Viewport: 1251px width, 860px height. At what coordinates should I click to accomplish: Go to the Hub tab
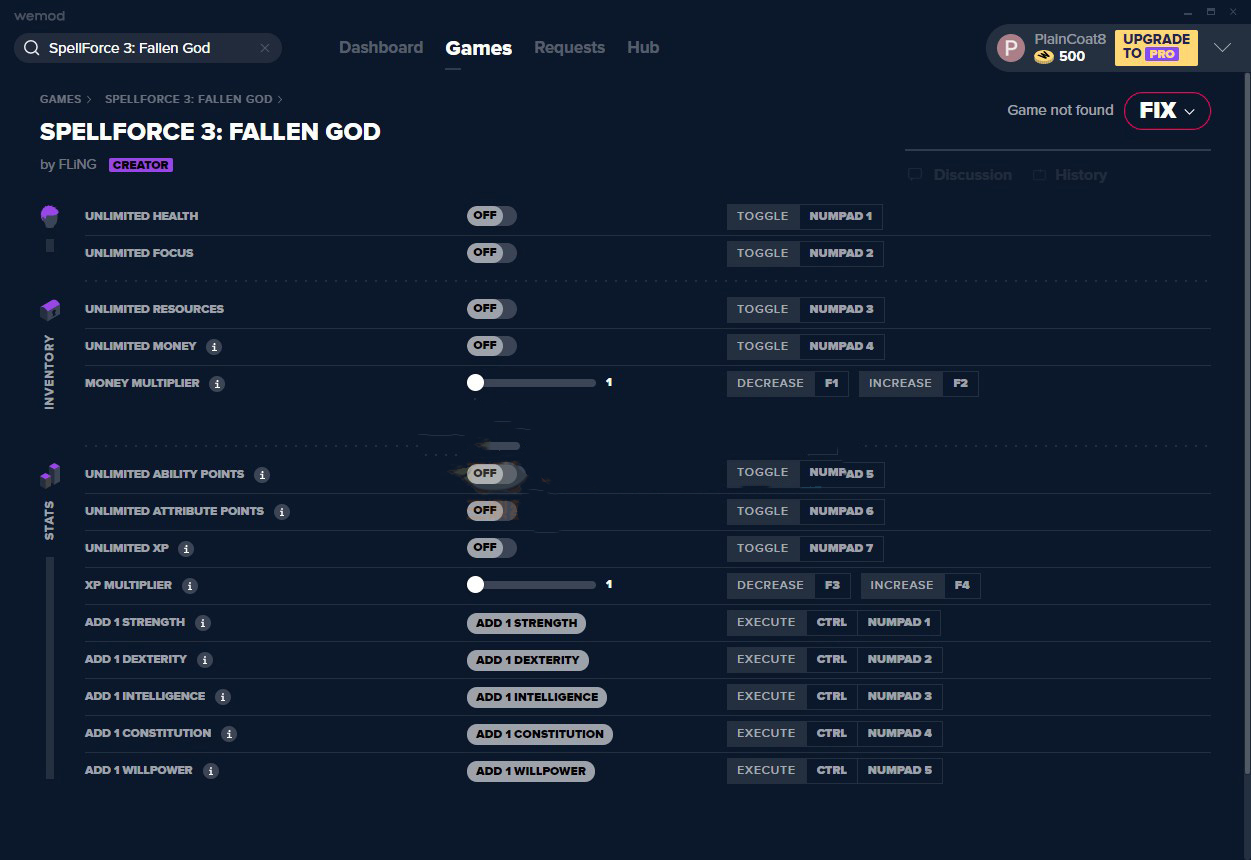tap(643, 48)
